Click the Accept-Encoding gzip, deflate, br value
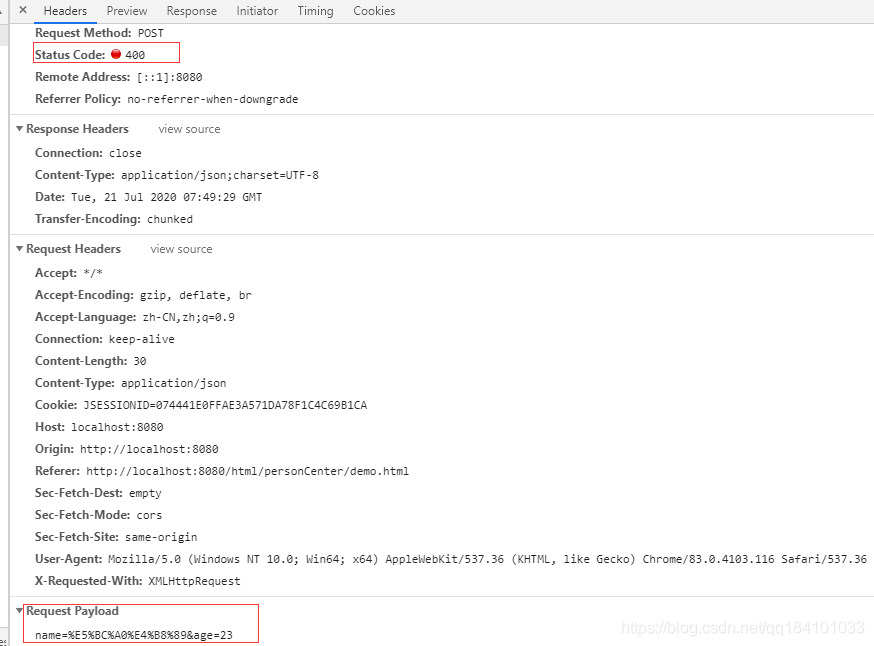 click(x=196, y=295)
